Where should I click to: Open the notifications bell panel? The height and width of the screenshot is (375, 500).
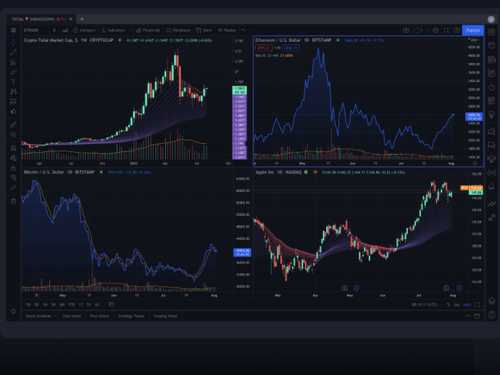492,186
